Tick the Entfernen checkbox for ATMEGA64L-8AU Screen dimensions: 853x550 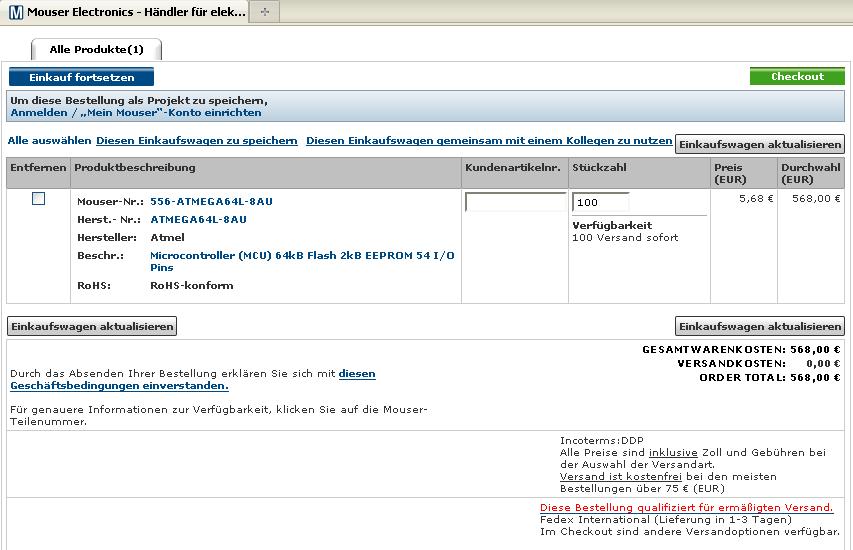pyautogui.click(x=38, y=199)
